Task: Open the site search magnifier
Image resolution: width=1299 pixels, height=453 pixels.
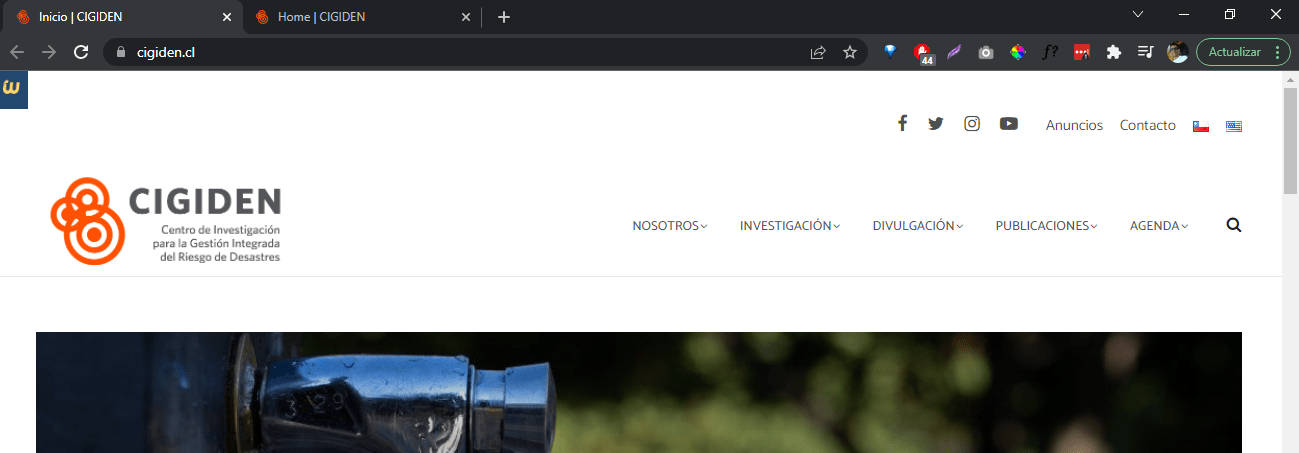Action: [x=1234, y=225]
